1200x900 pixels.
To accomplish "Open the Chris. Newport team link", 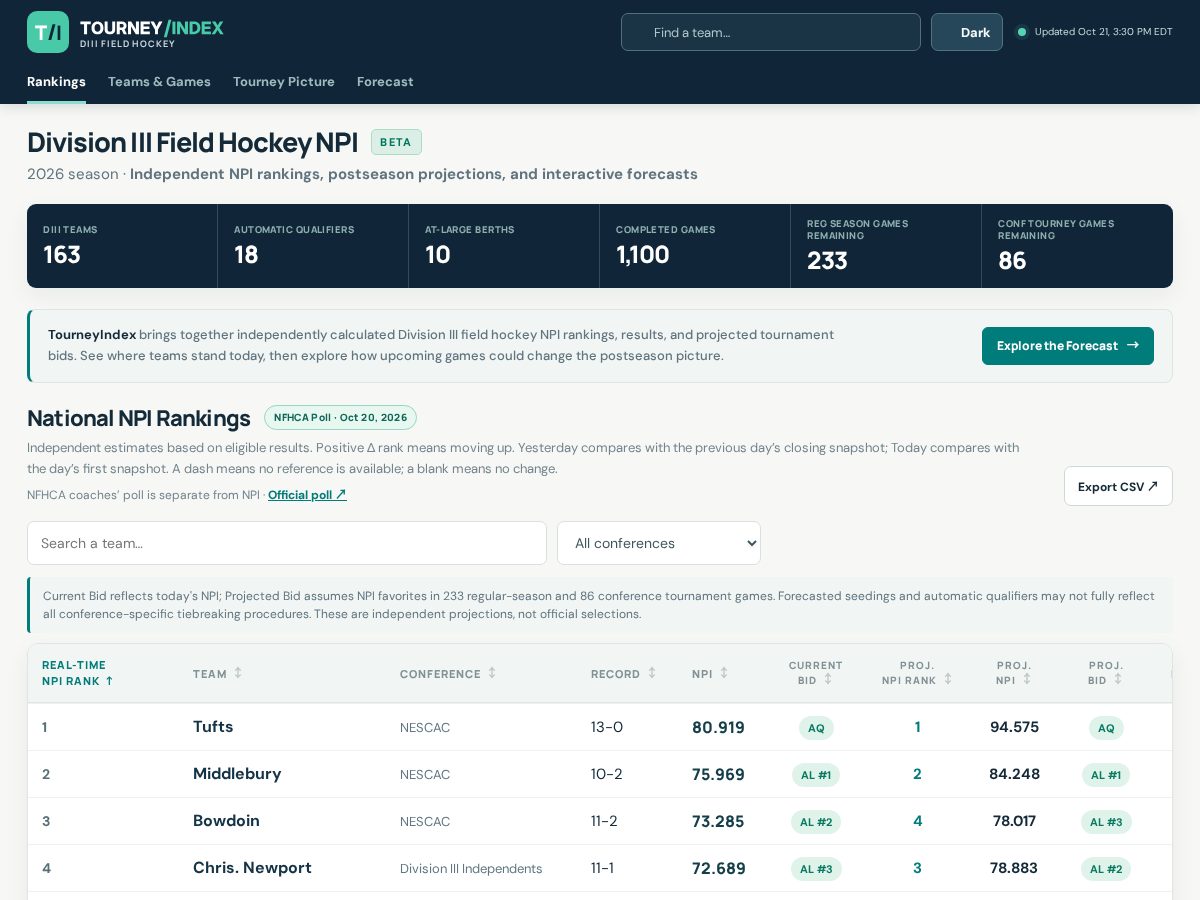I will click(x=252, y=868).
